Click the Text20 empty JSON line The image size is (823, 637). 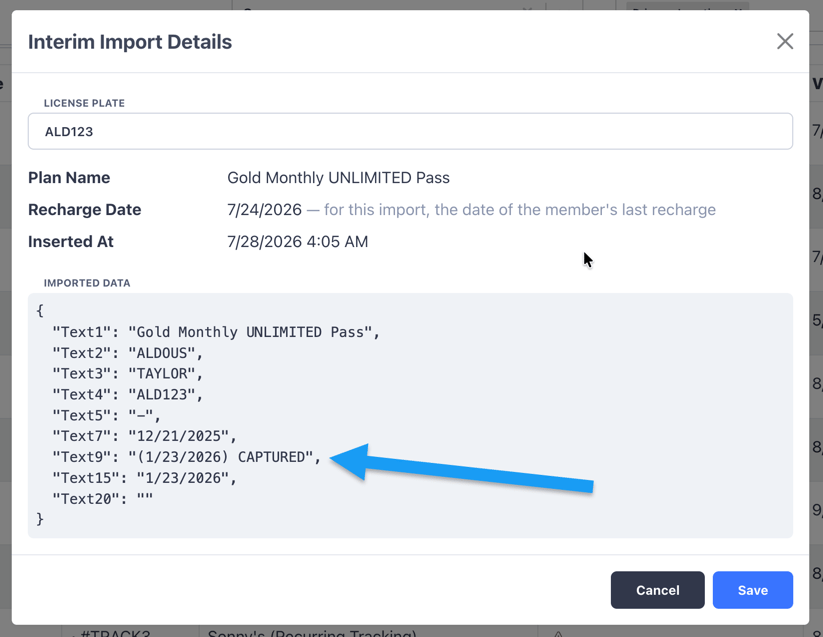pos(102,498)
